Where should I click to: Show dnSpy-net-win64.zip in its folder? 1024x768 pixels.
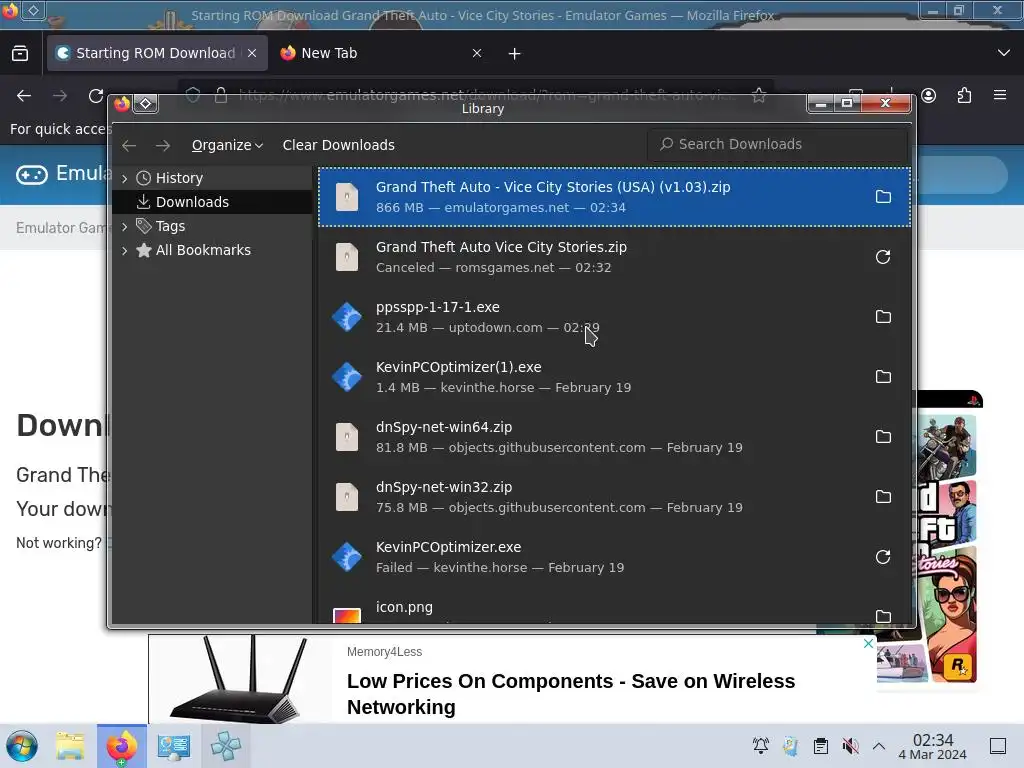click(883, 437)
